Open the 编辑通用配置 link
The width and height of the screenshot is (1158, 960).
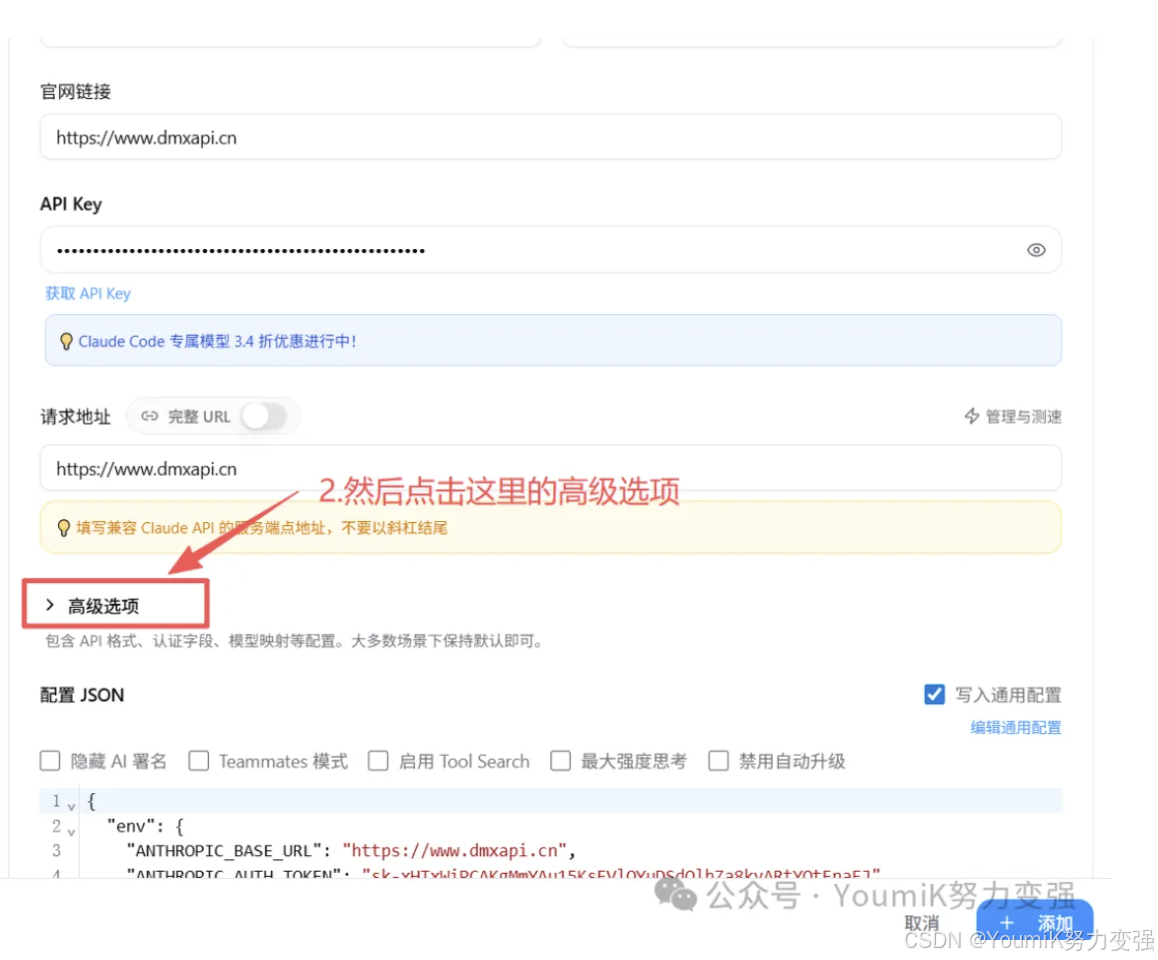pos(1015,727)
